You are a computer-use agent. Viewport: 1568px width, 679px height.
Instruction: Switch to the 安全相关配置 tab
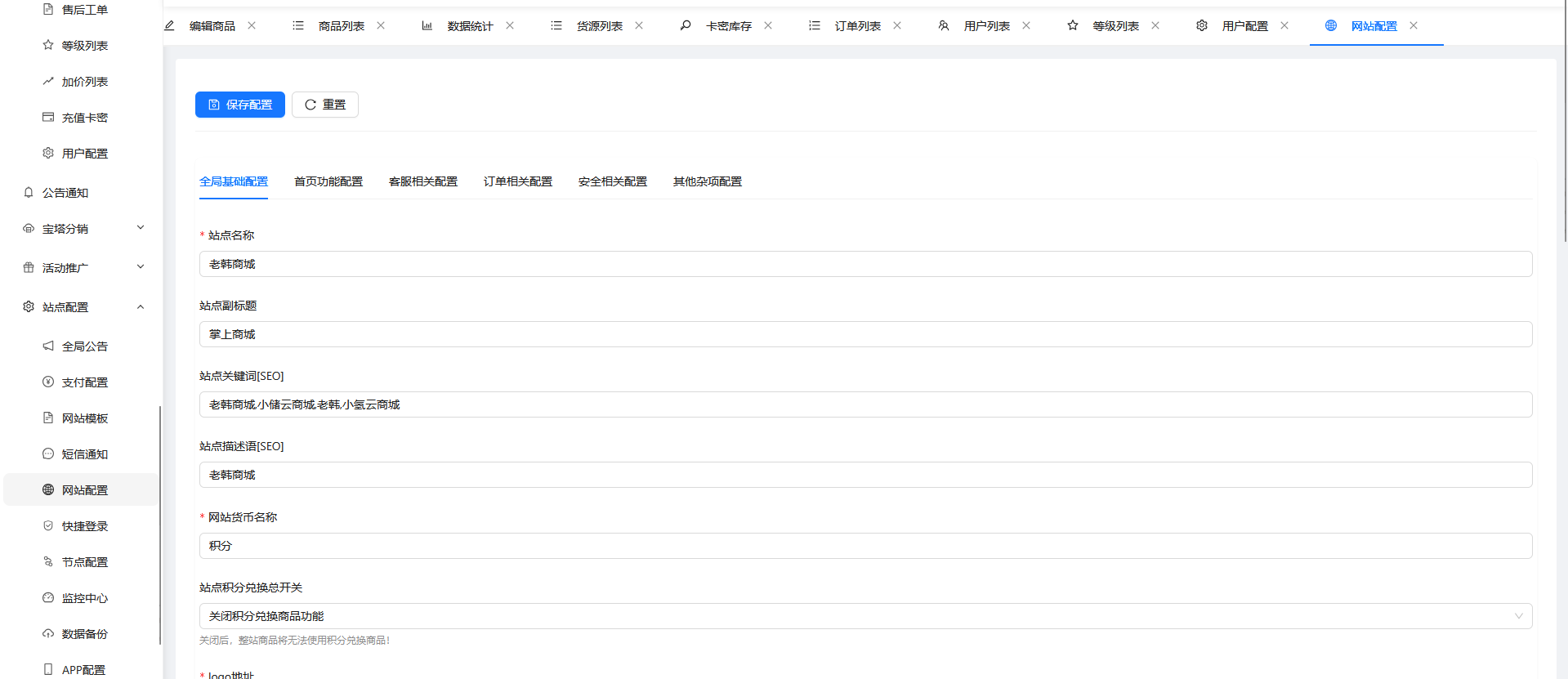tap(613, 181)
